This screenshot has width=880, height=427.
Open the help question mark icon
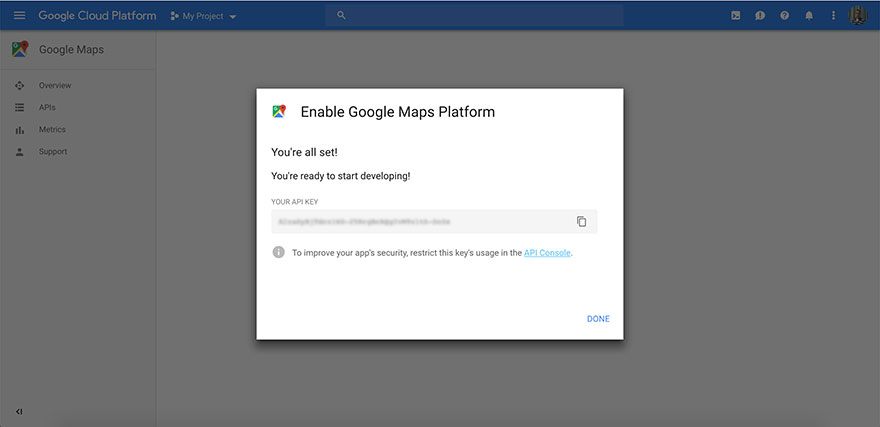click(x=785, y=16)
